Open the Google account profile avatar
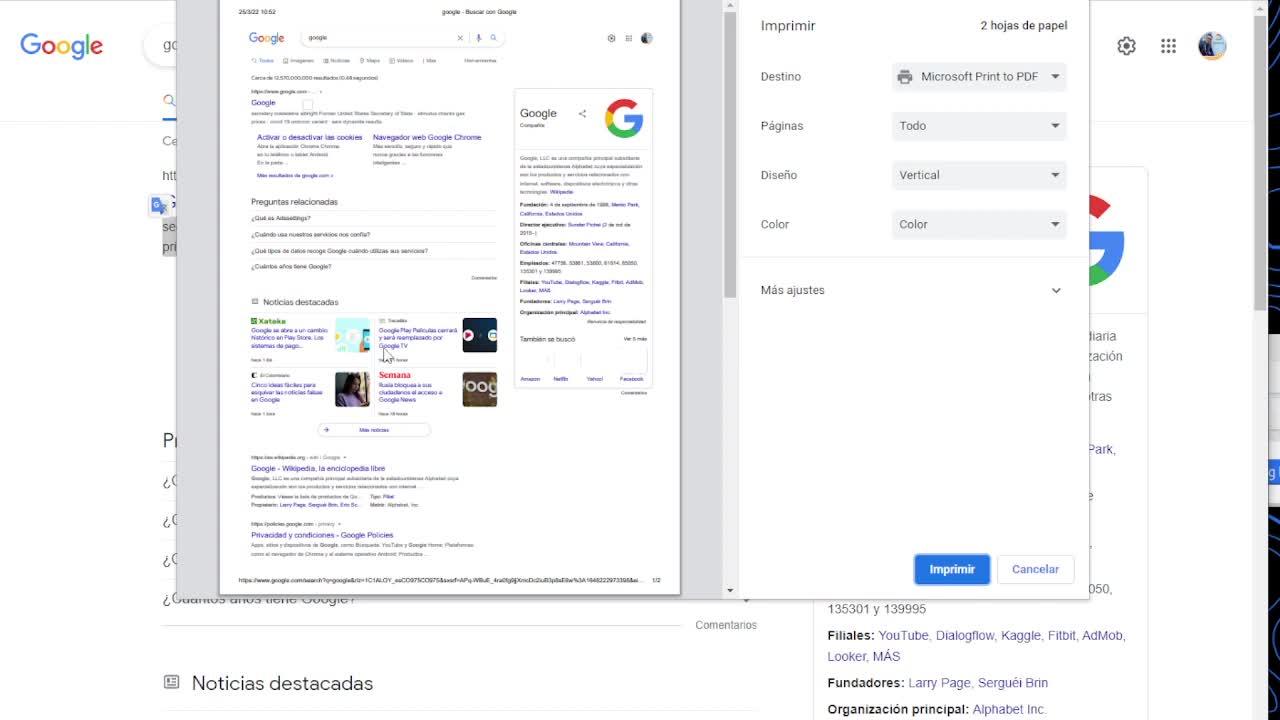1280x720 pixels. point(1212,46)
